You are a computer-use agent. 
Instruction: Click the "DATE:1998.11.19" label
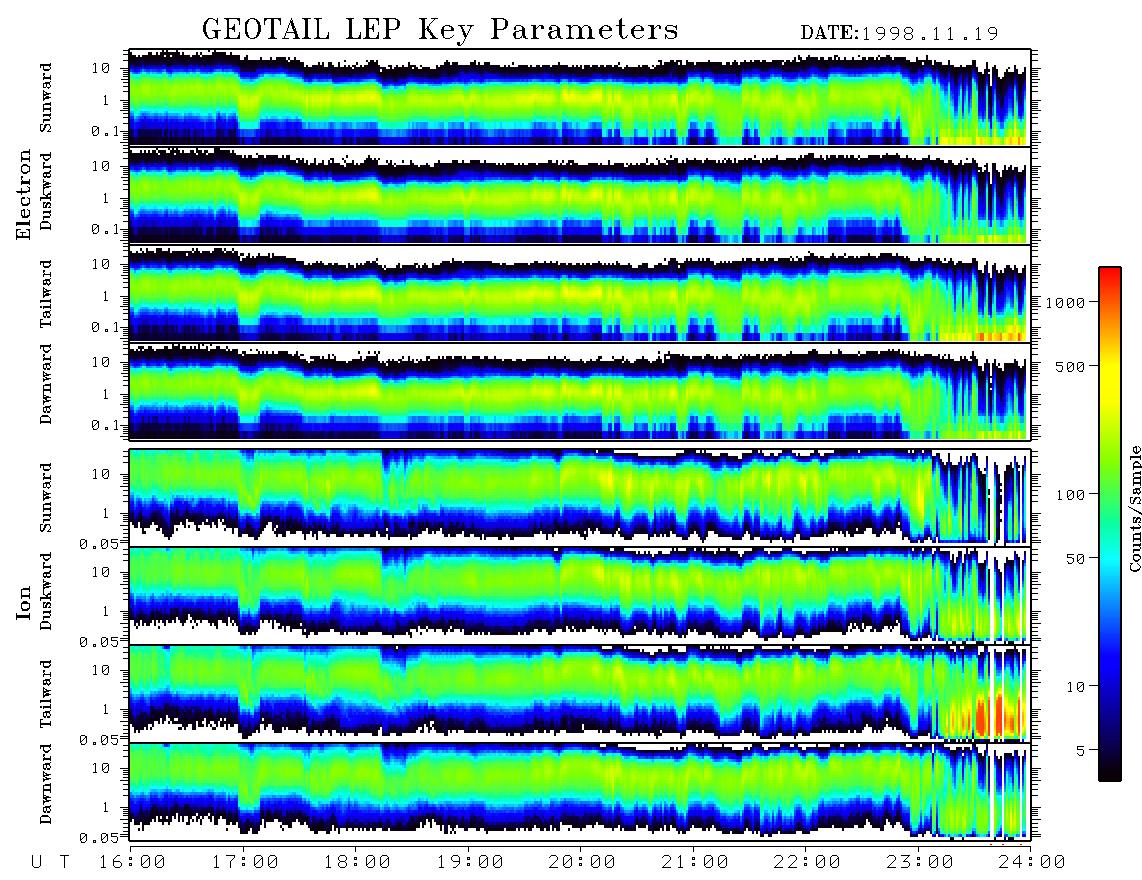point(899,33)
